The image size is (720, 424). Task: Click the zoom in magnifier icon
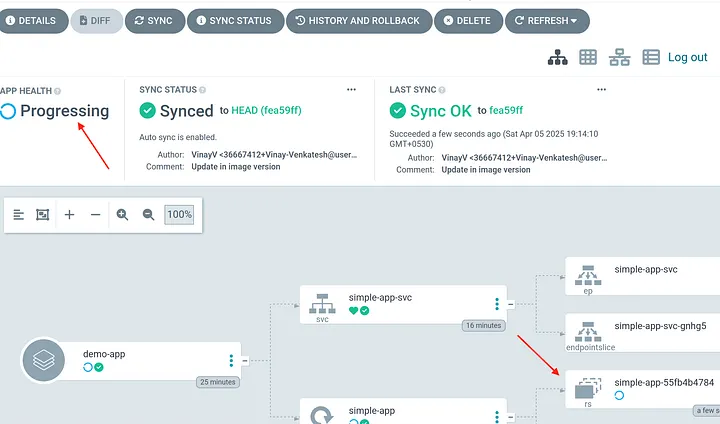(x=122, y=214)
